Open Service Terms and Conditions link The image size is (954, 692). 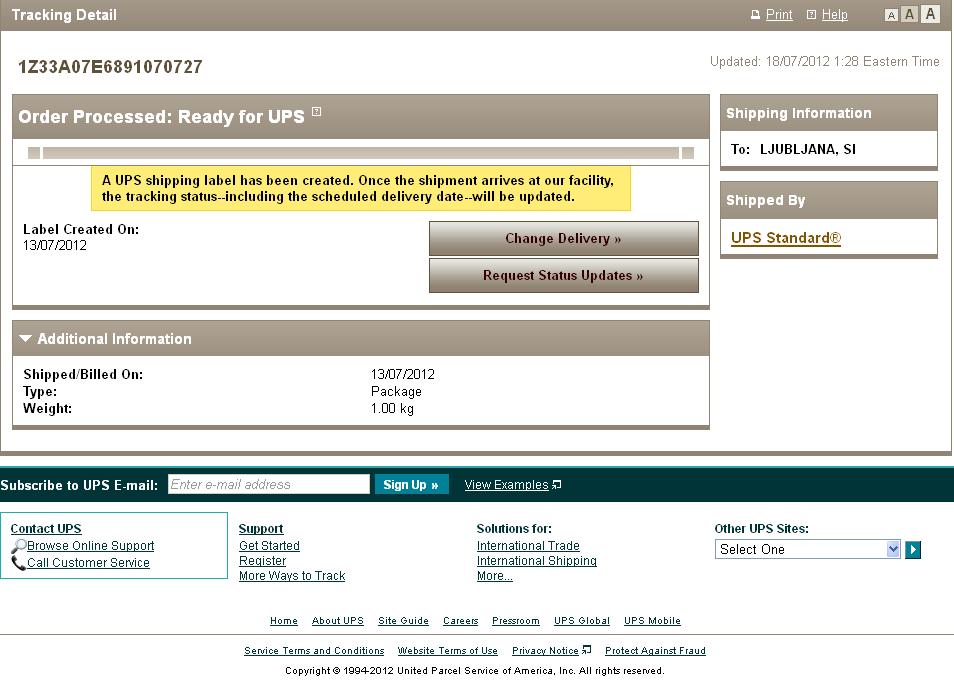point(314,650)
